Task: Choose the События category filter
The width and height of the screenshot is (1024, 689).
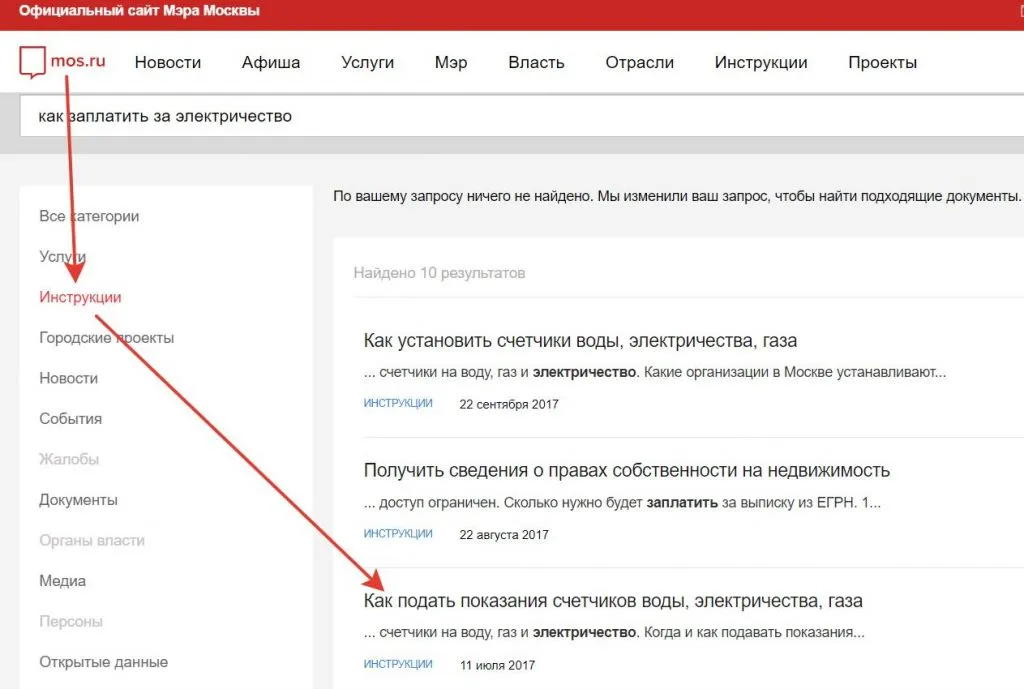Action: click(x=70, y=419)
